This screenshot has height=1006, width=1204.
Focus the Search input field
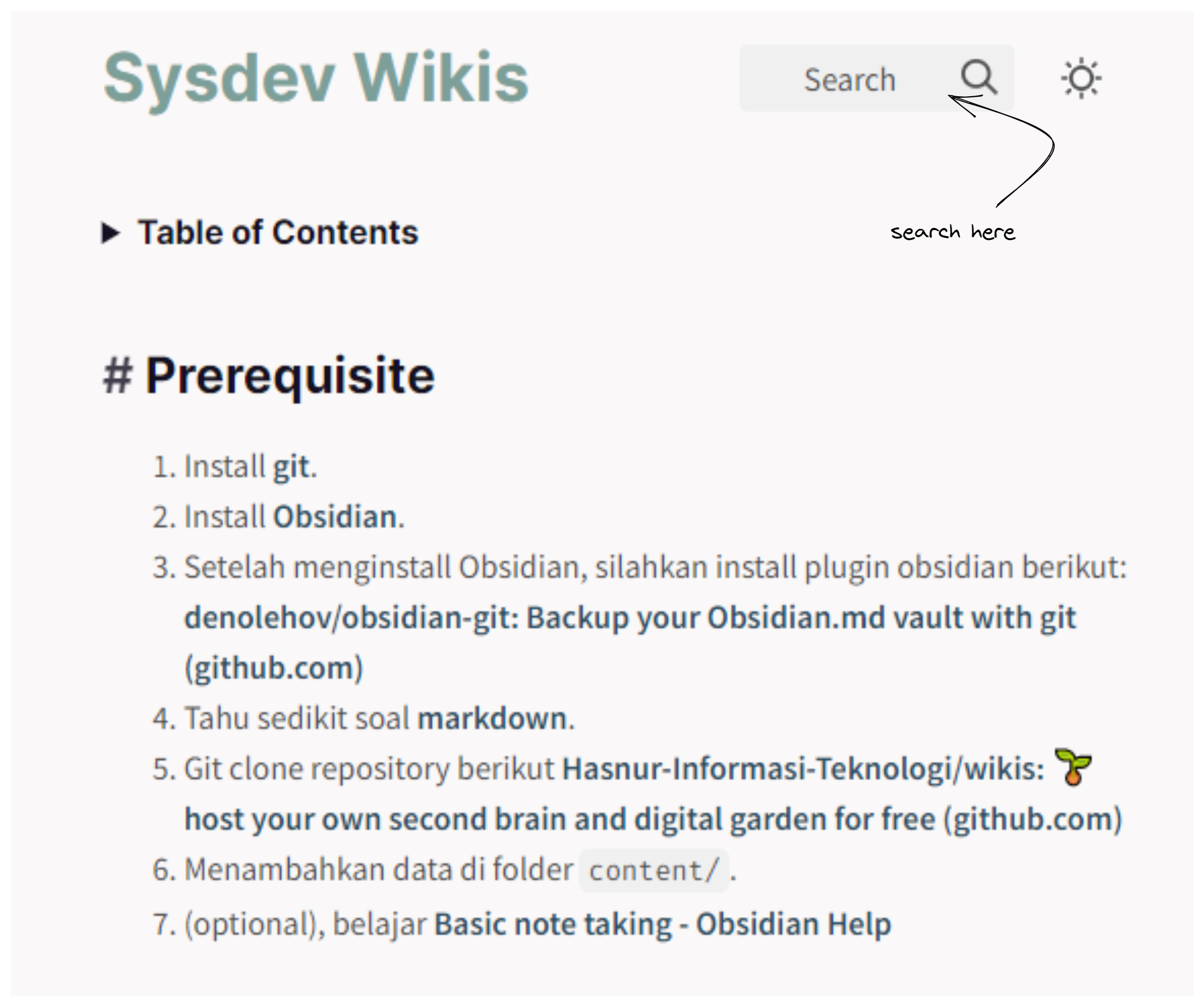tap(848, 79)
